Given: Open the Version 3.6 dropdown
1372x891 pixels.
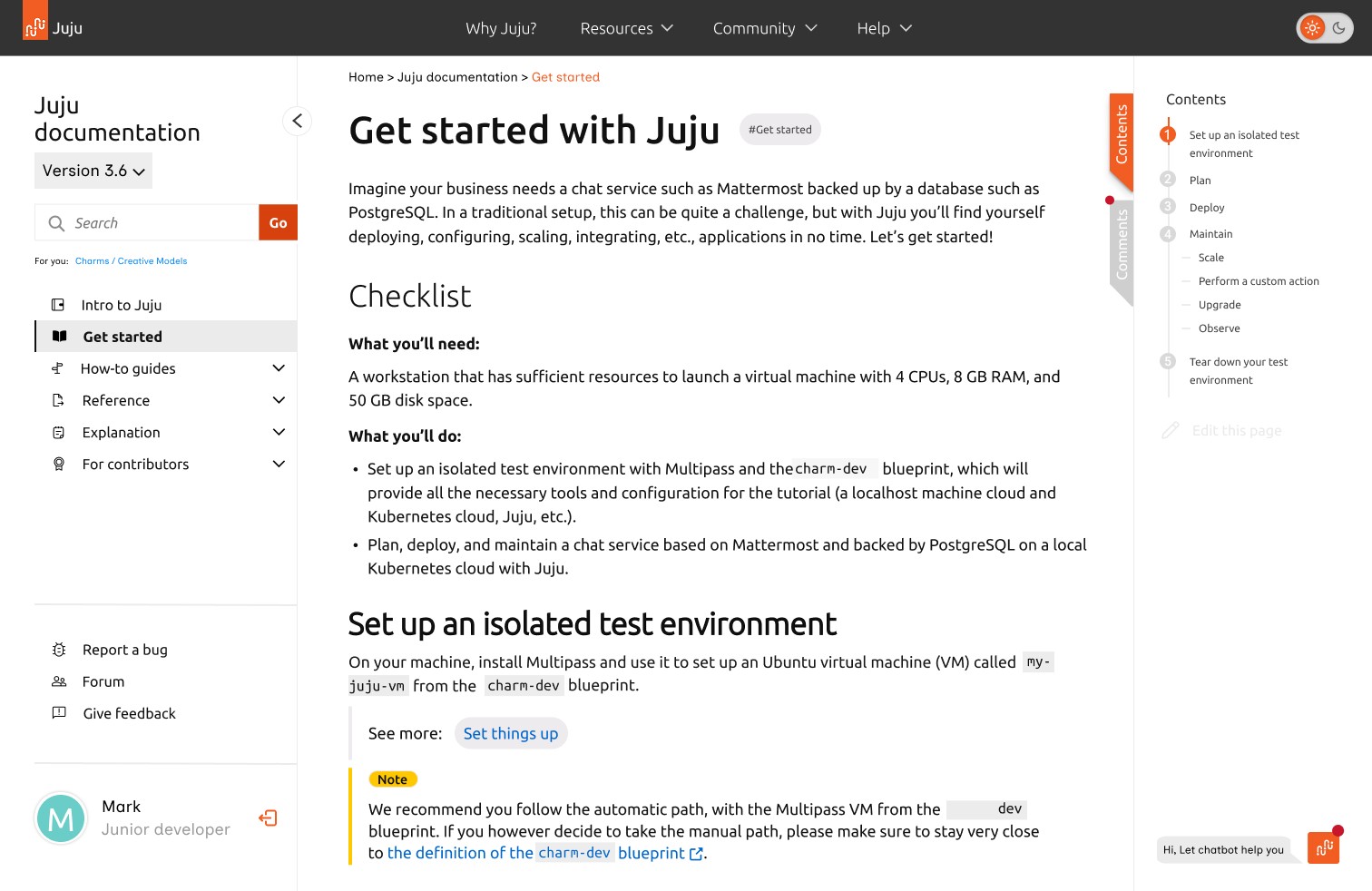Looking at the screenshot, I should [x=93, y=171].
